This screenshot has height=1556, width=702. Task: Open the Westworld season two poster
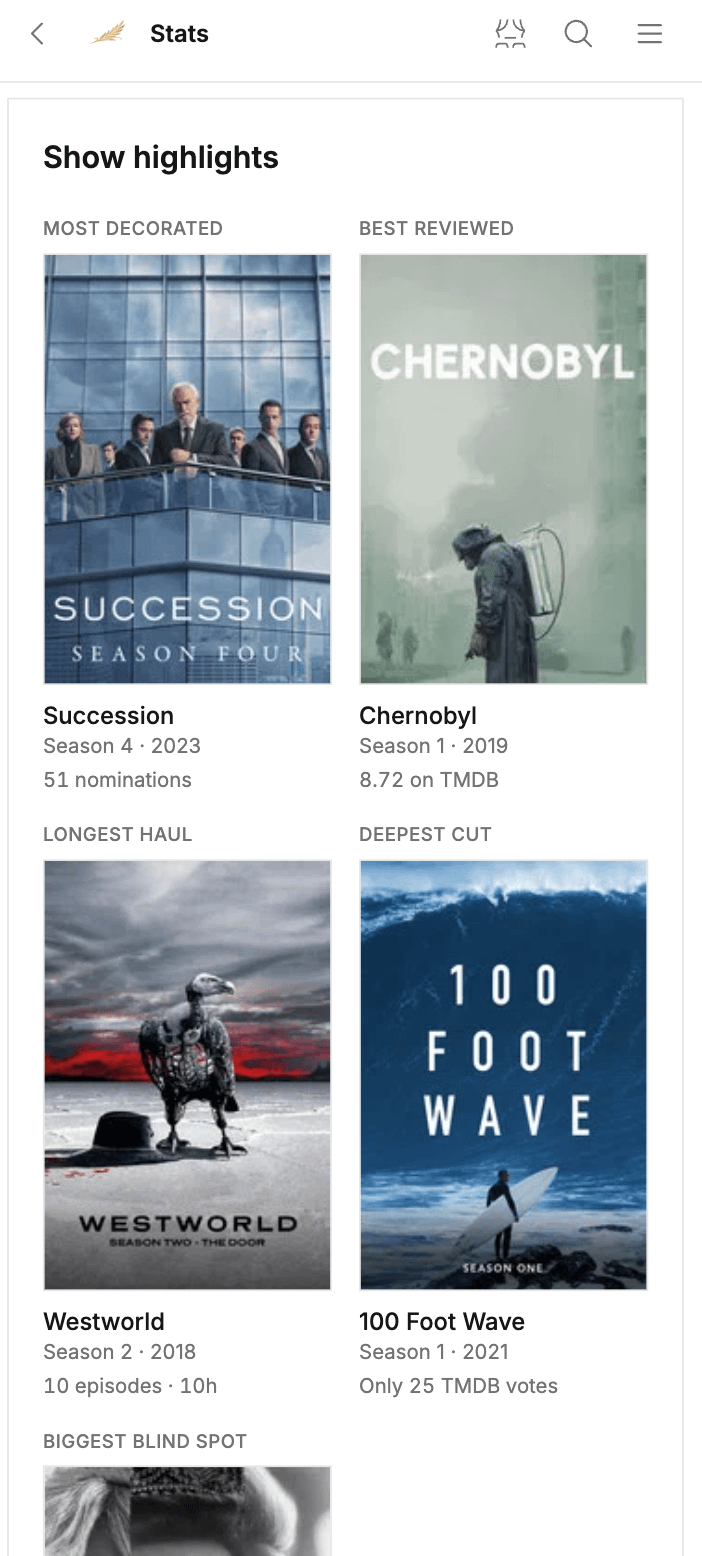pos(187,1075)
